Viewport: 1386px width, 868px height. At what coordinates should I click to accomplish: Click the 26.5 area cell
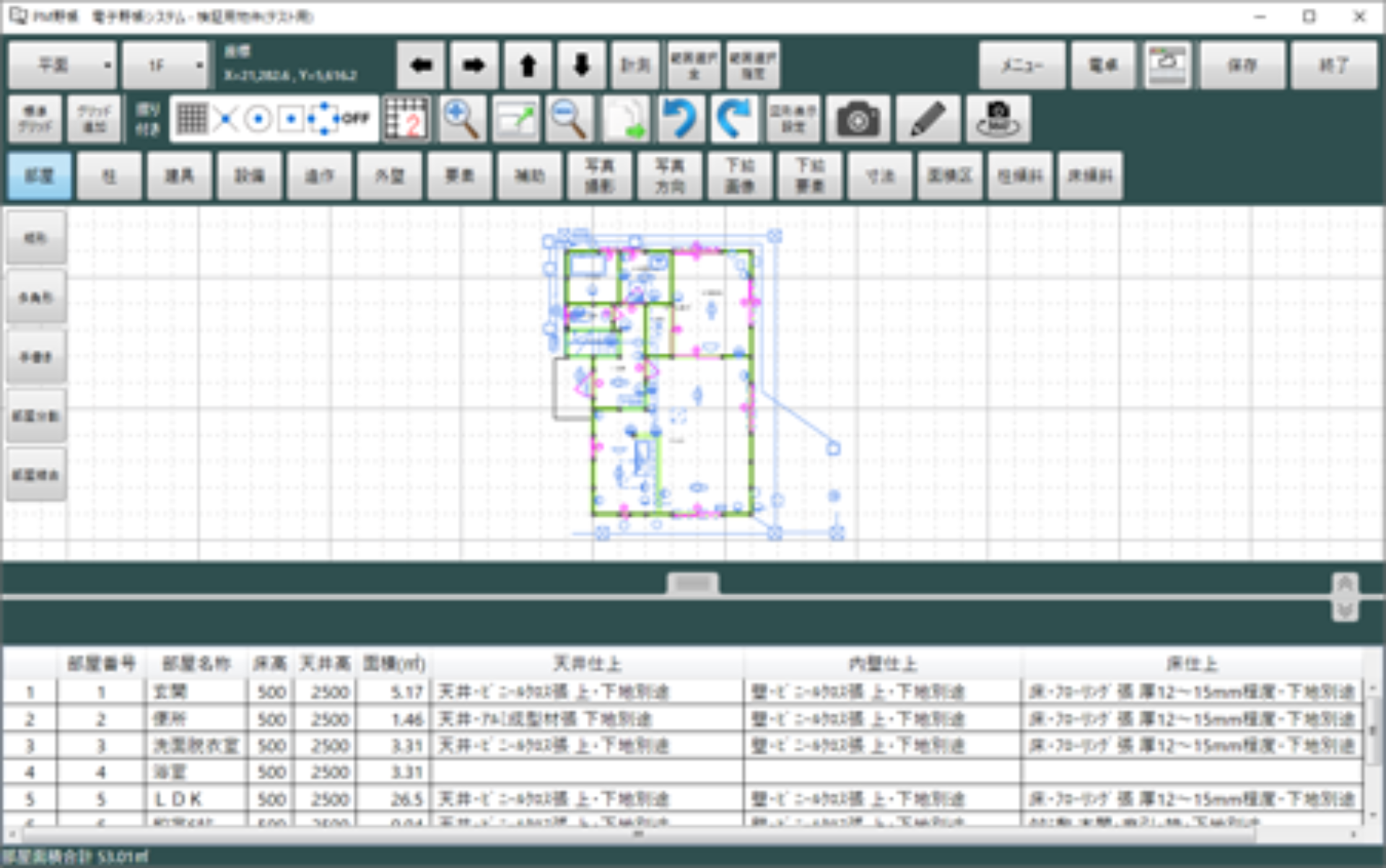393,799
